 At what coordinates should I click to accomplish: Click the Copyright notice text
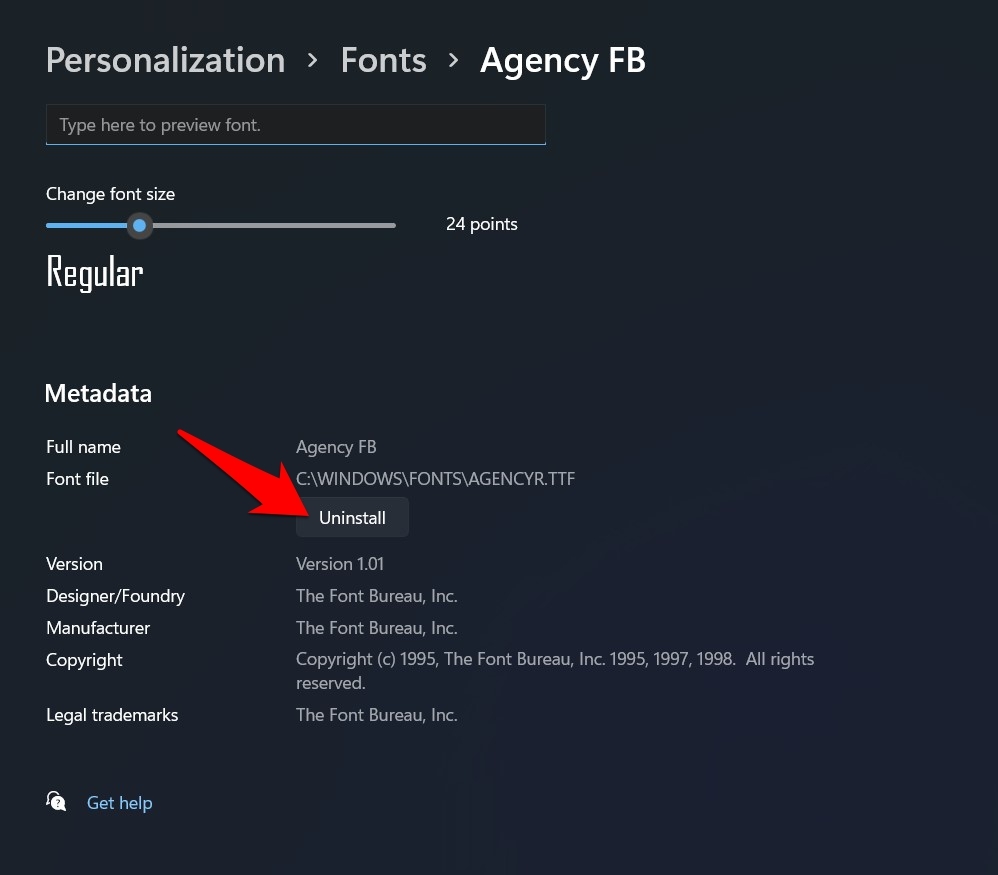[554, 671]
